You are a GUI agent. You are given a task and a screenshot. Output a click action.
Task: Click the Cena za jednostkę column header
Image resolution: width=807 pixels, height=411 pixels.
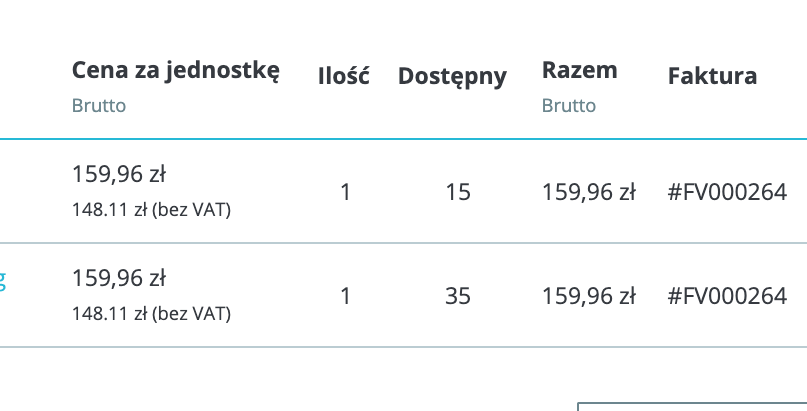point(175,70)
